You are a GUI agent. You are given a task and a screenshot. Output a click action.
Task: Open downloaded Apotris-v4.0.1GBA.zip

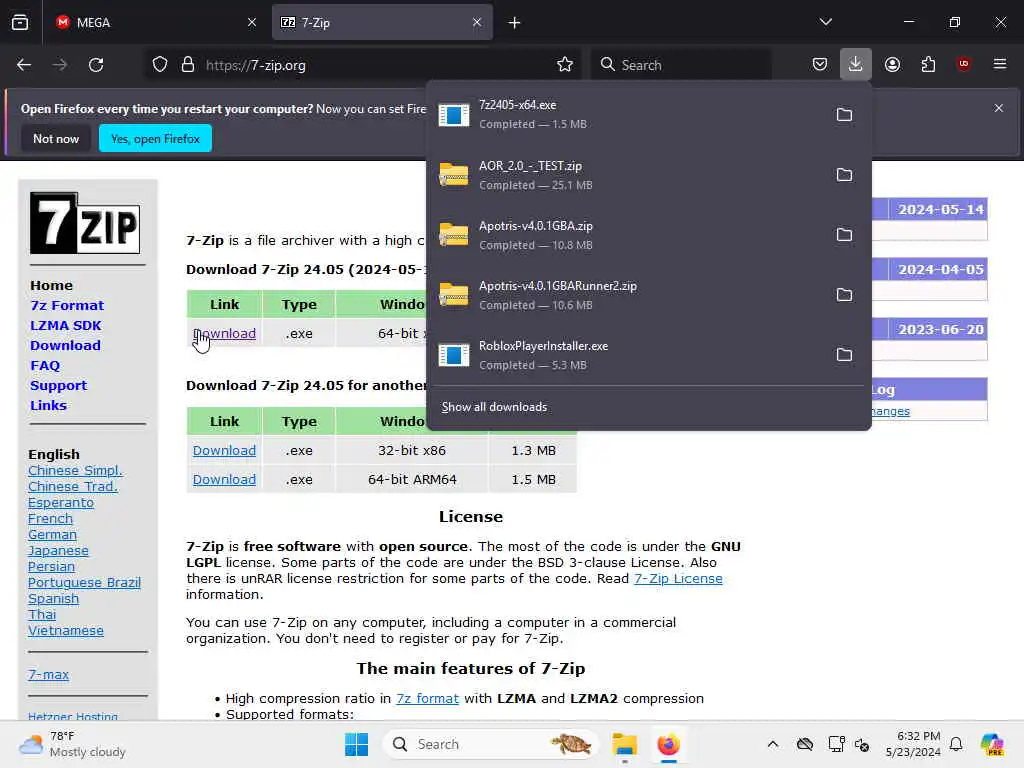click(627, 235)
